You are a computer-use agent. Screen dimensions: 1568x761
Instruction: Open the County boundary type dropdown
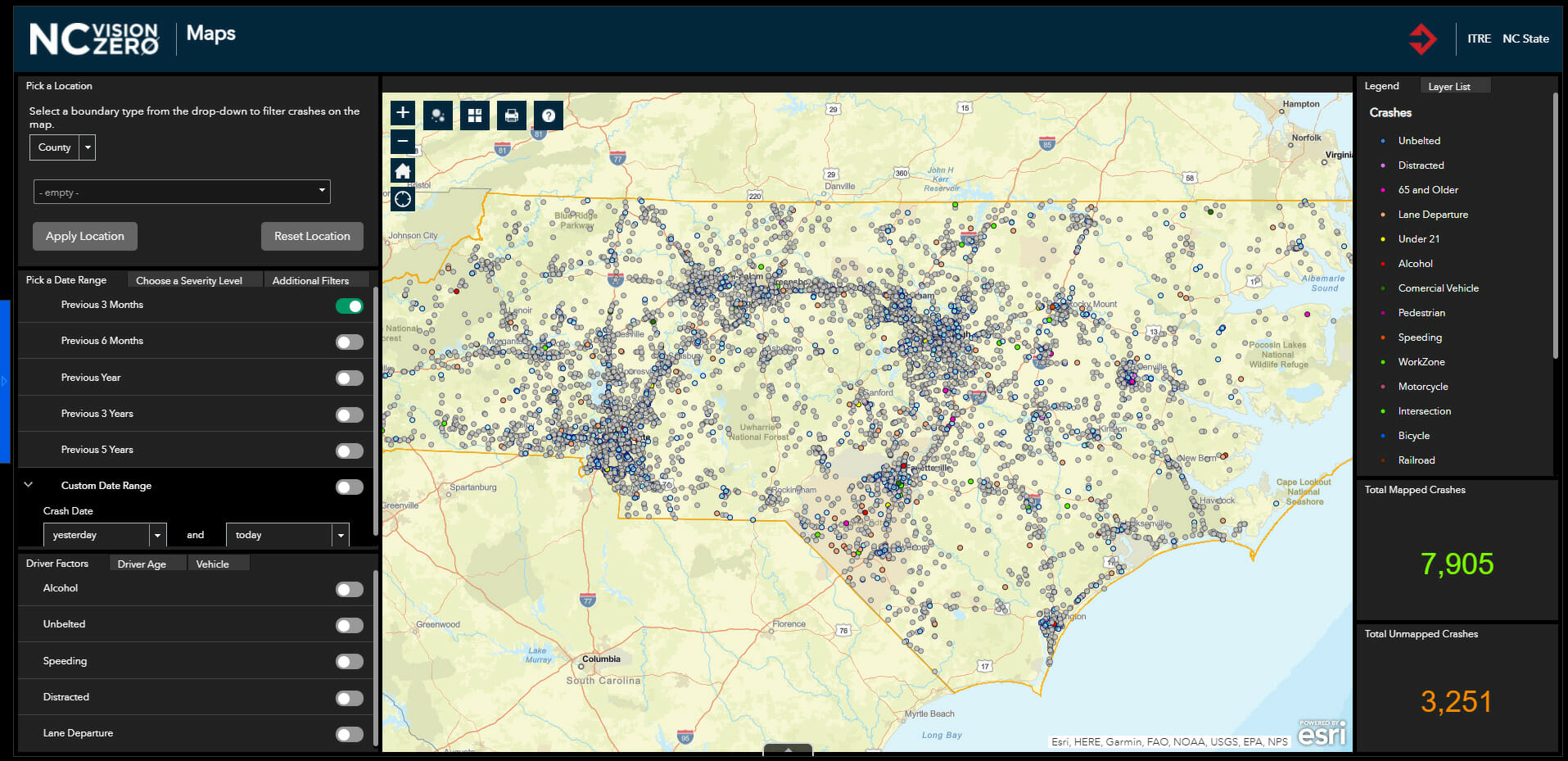click(63, 147)
